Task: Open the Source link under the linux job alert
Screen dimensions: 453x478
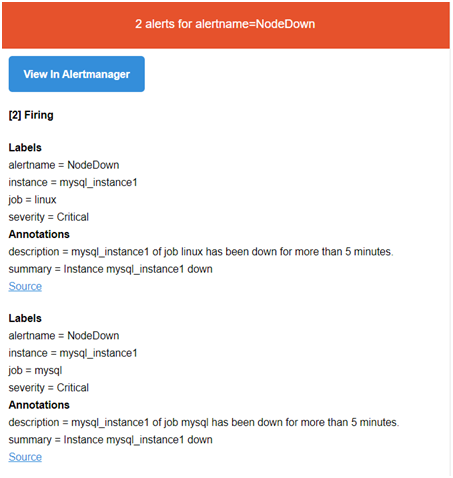Action: coord(25,286)
